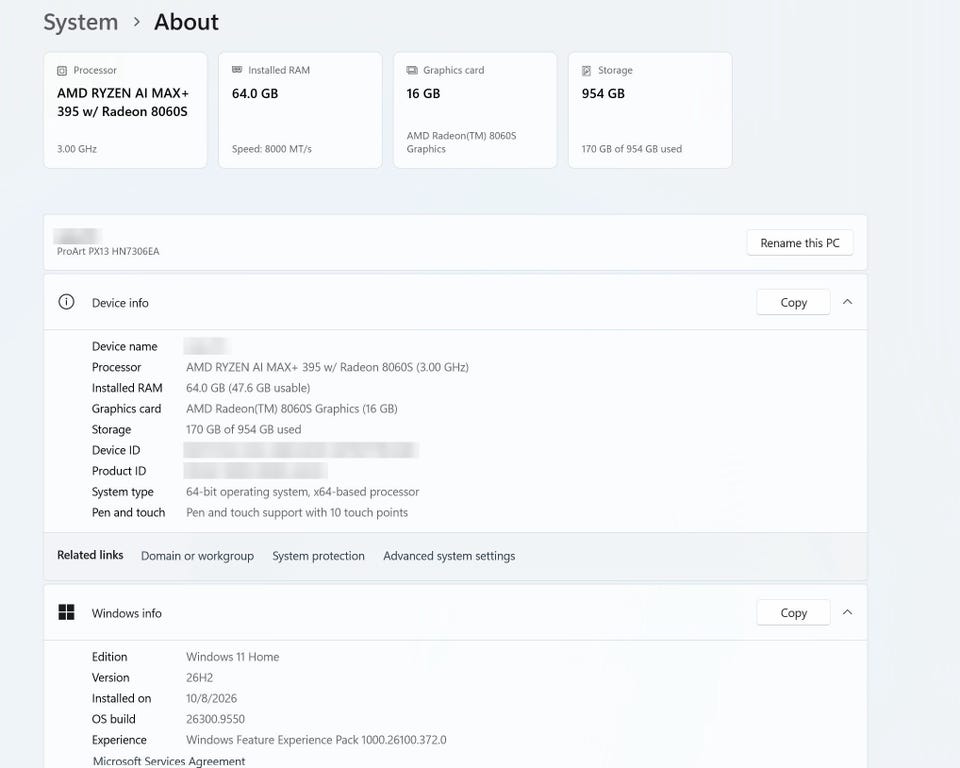Image resolution: width=960 pixels, height=768 pixels.
Task: Click the Graphics card icon
Action: 412,70
